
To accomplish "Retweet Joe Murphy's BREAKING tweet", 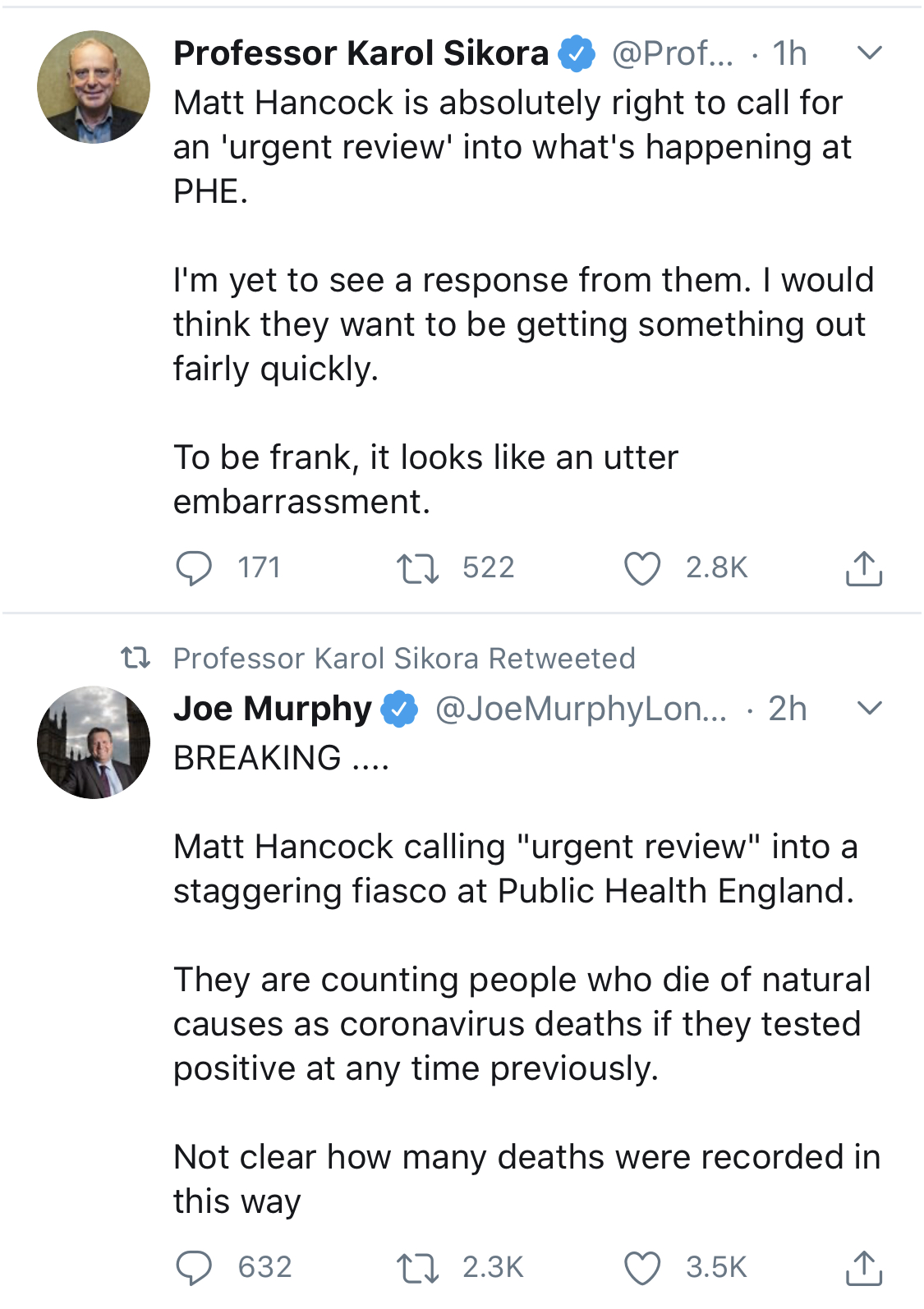I will click(417, 1268).
